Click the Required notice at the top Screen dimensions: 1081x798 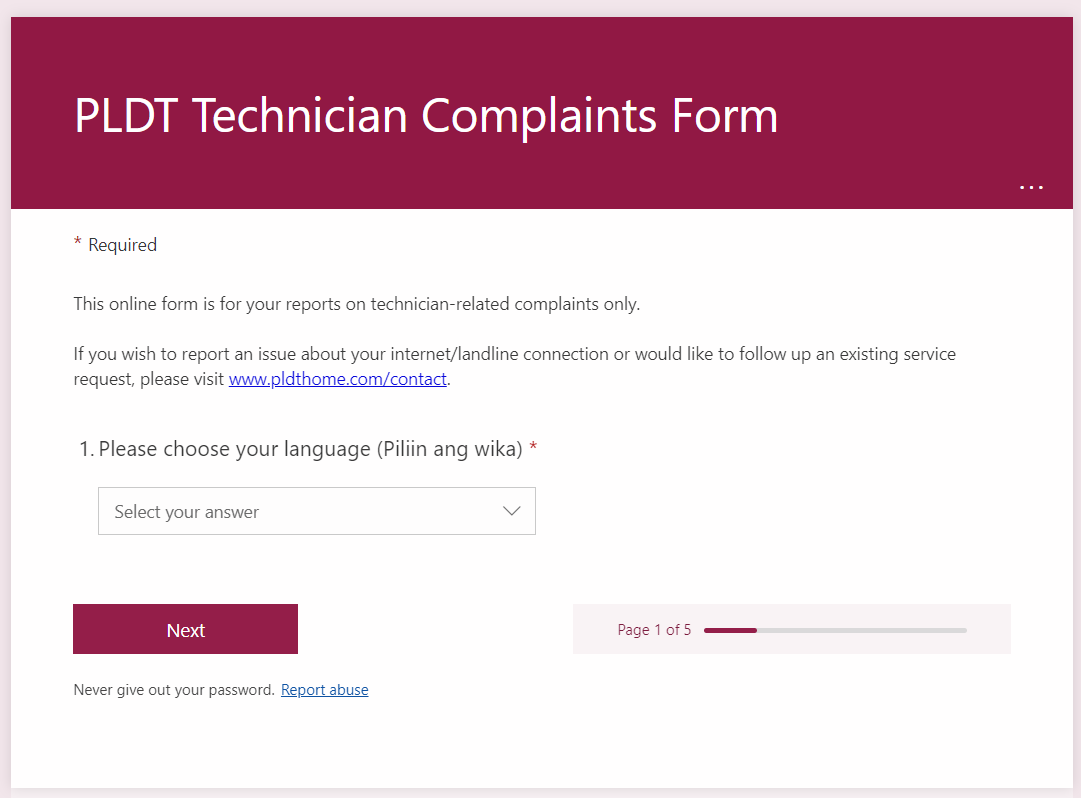tap(115, 244)
